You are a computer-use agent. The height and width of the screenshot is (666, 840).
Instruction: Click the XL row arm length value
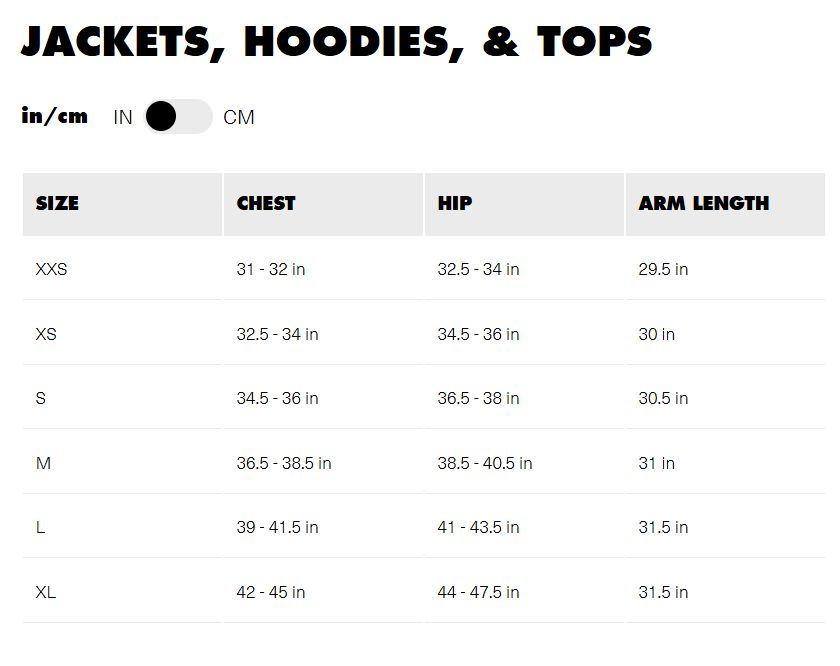(x=663, y=592)
